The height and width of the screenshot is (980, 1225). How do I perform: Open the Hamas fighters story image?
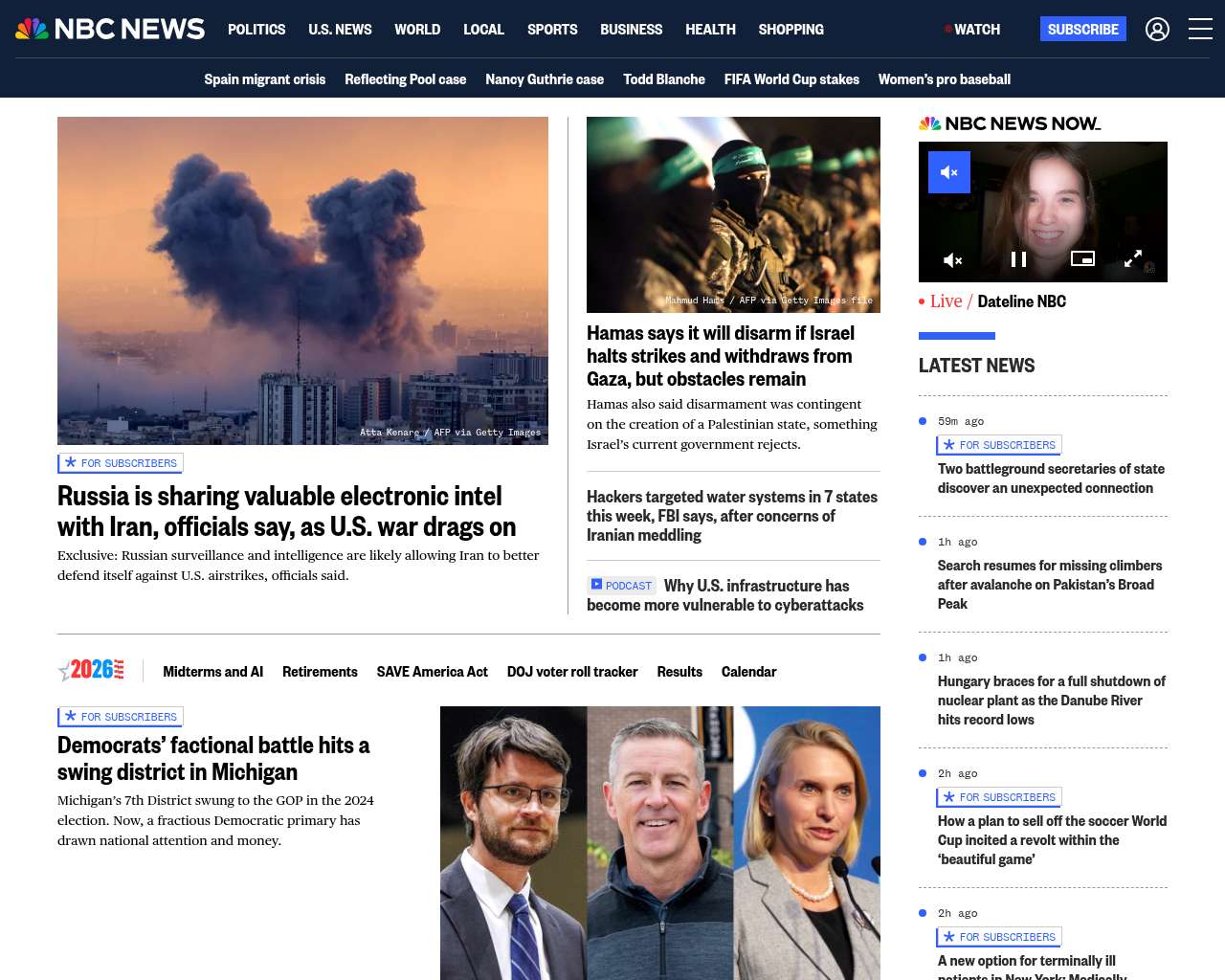pyautogui.click(x=733, y=214)
